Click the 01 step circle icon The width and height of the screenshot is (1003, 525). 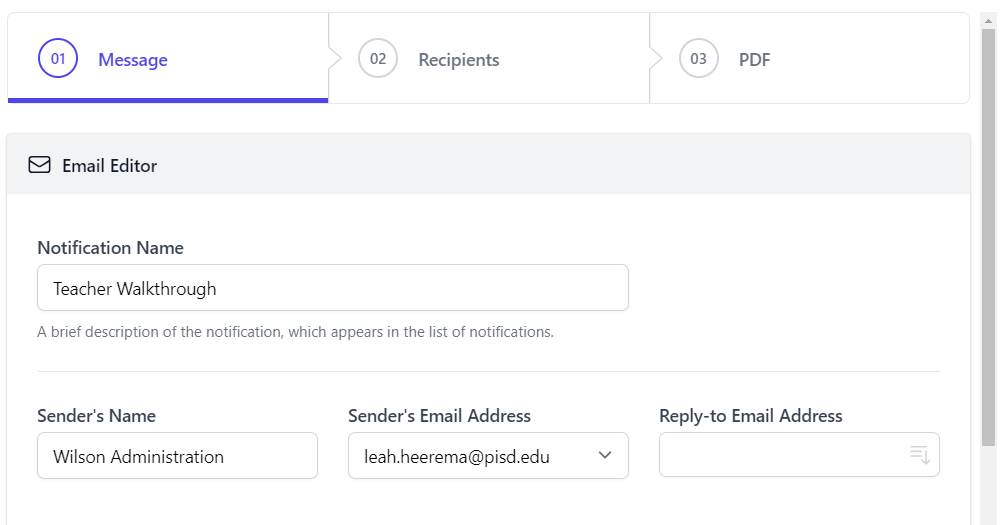(x=58, y=59)
